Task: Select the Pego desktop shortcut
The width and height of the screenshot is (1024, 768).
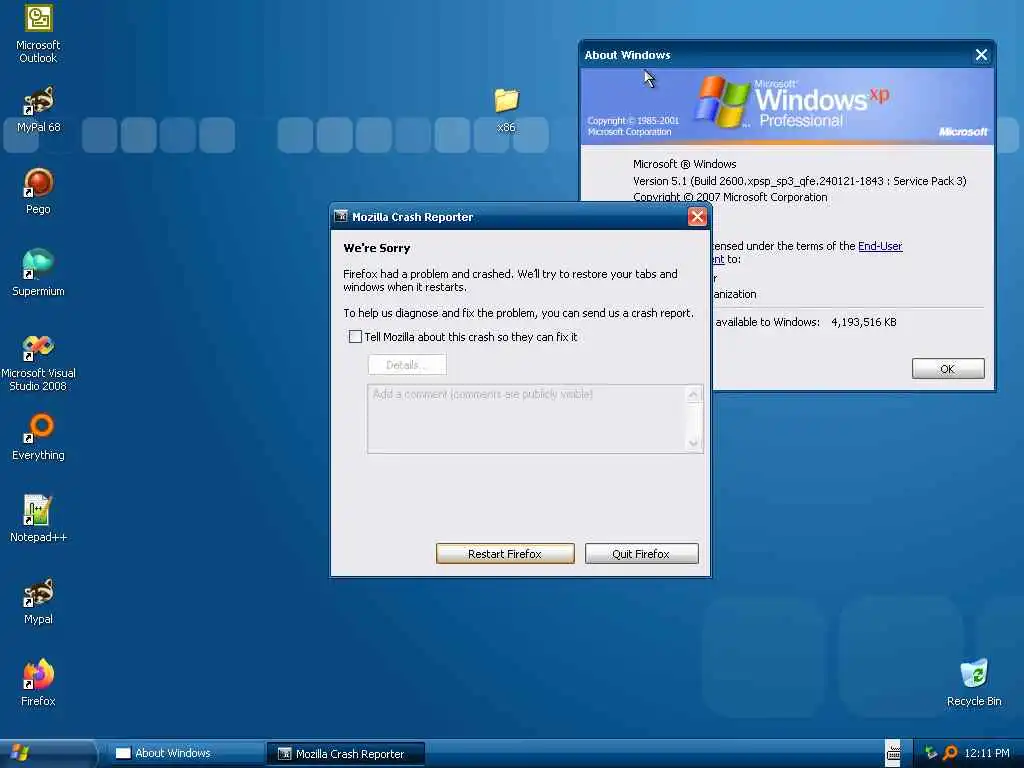Action: [x=38, y=191]
